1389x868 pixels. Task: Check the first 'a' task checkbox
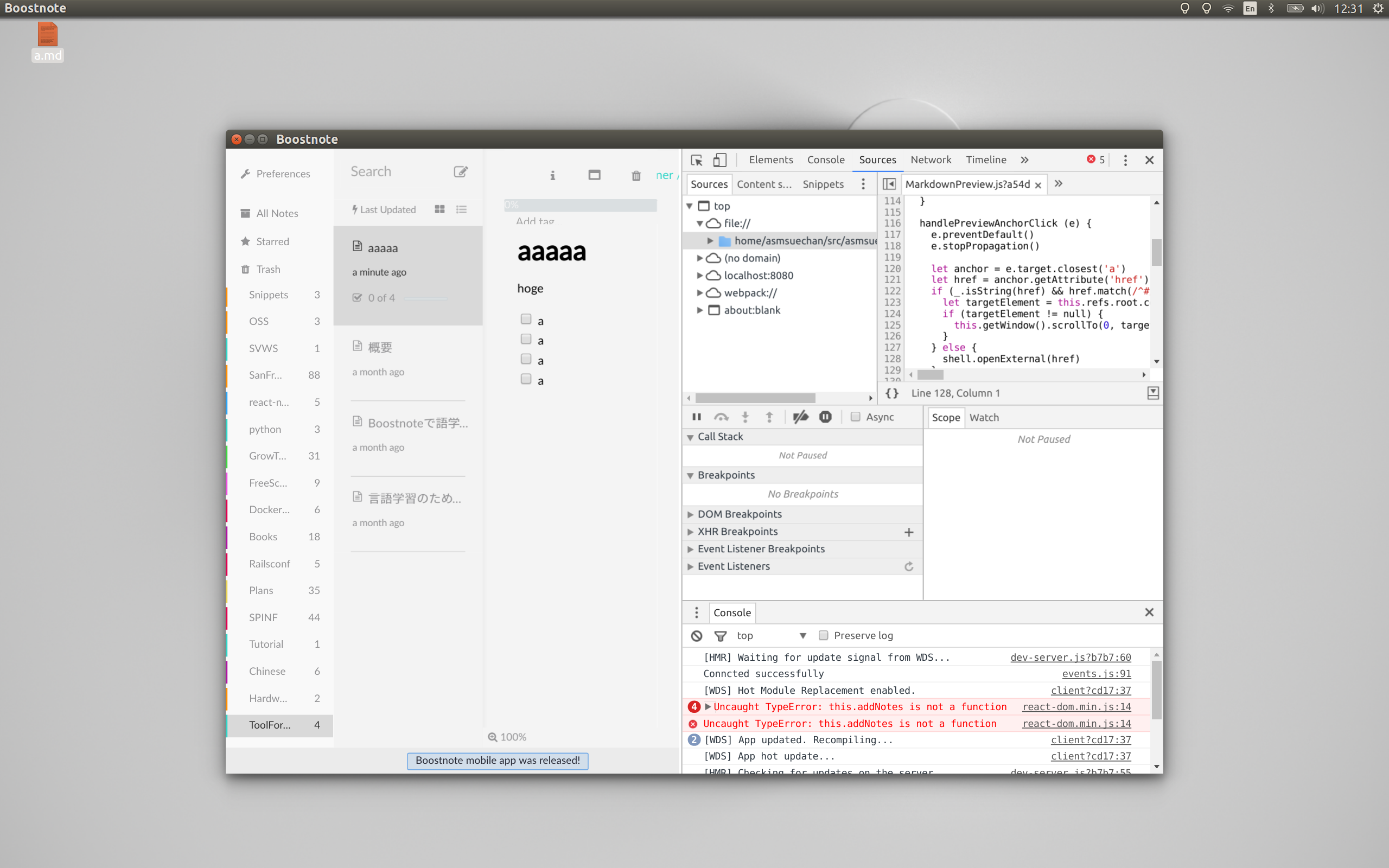526,319
